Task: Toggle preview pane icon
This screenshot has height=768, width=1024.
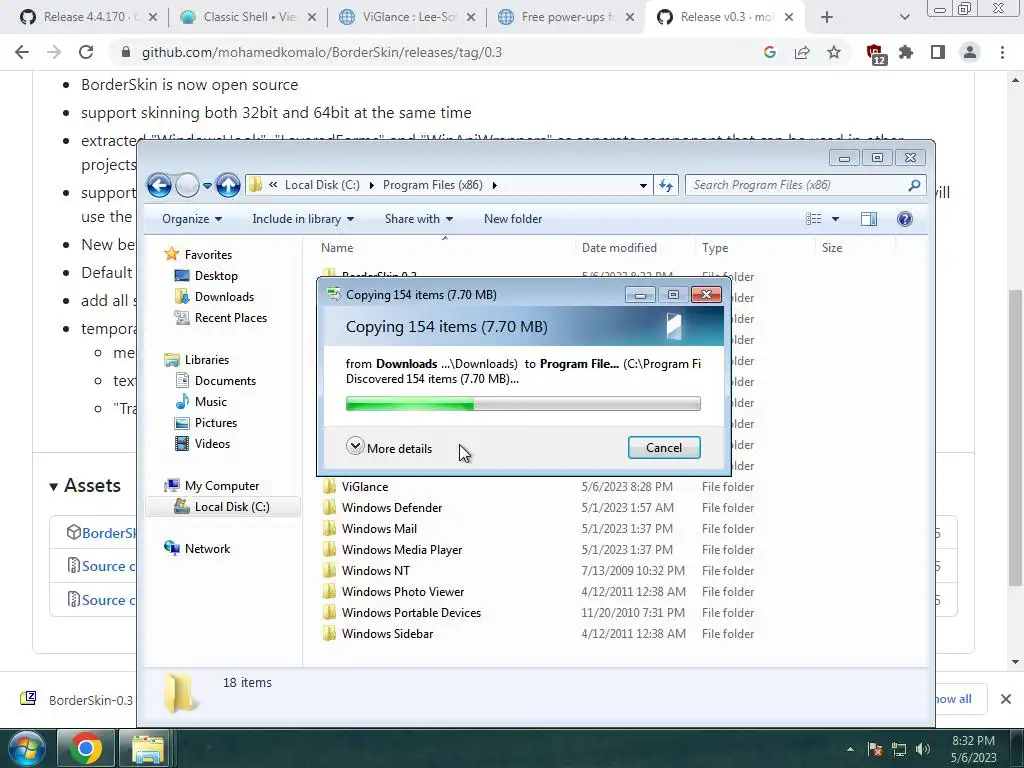Action: (869, 219)
